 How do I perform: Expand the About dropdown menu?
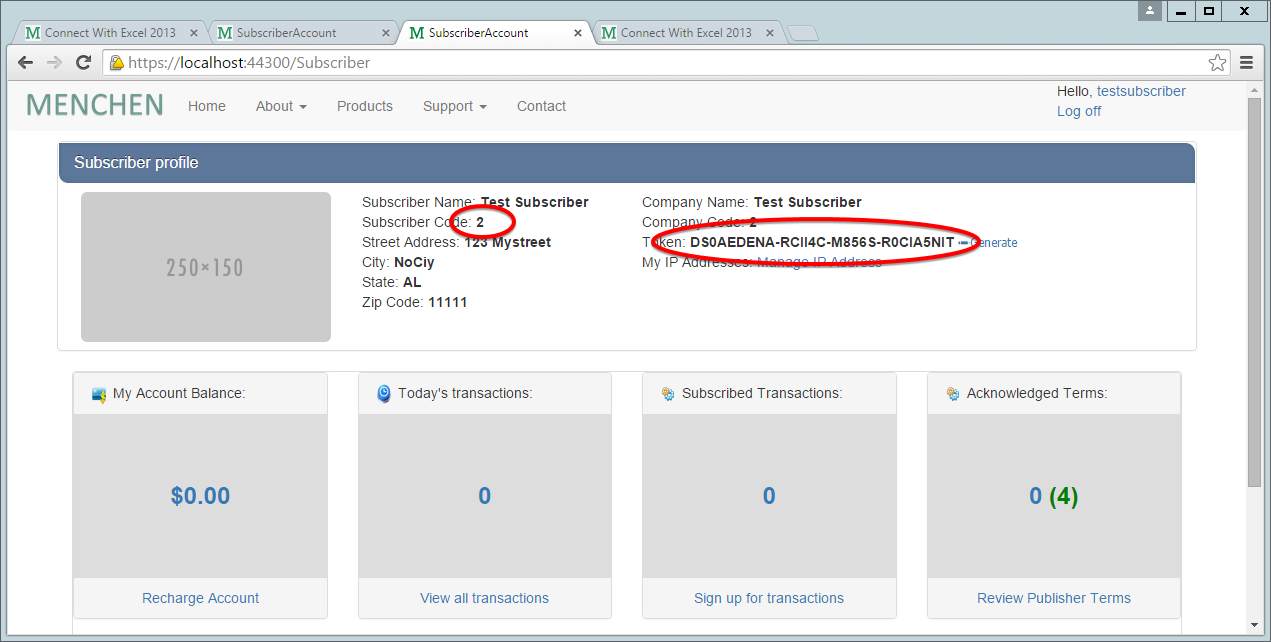281,106
